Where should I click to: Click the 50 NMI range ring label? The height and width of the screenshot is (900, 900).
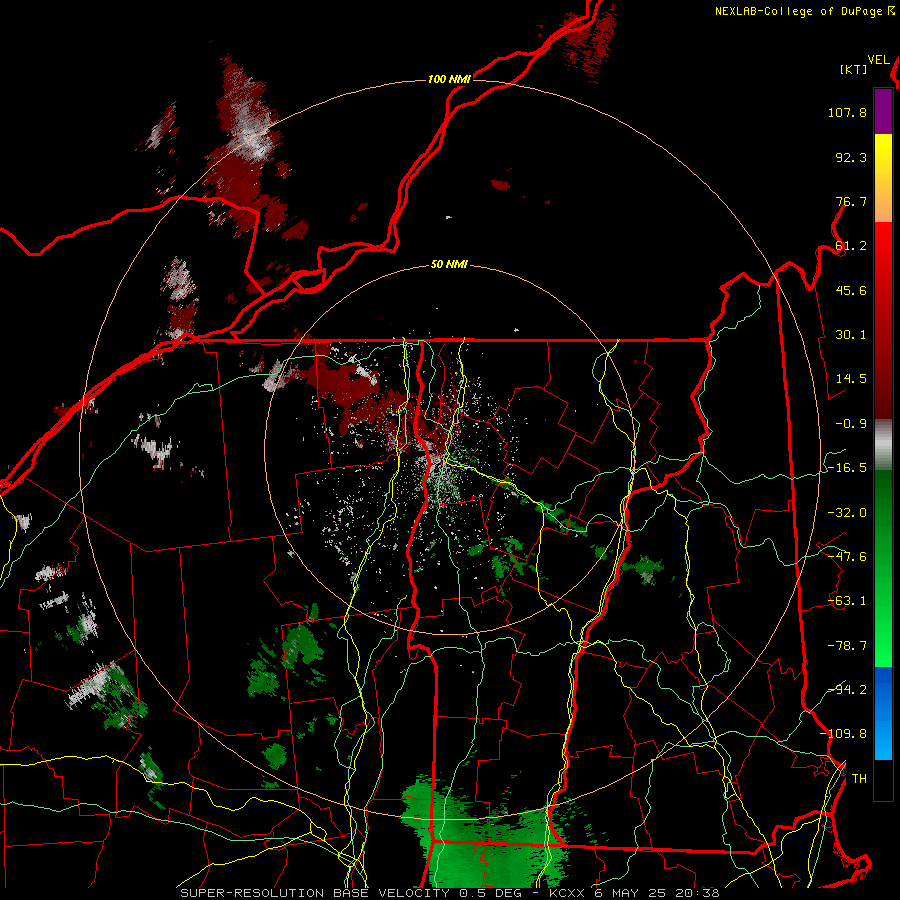(449, 265)
